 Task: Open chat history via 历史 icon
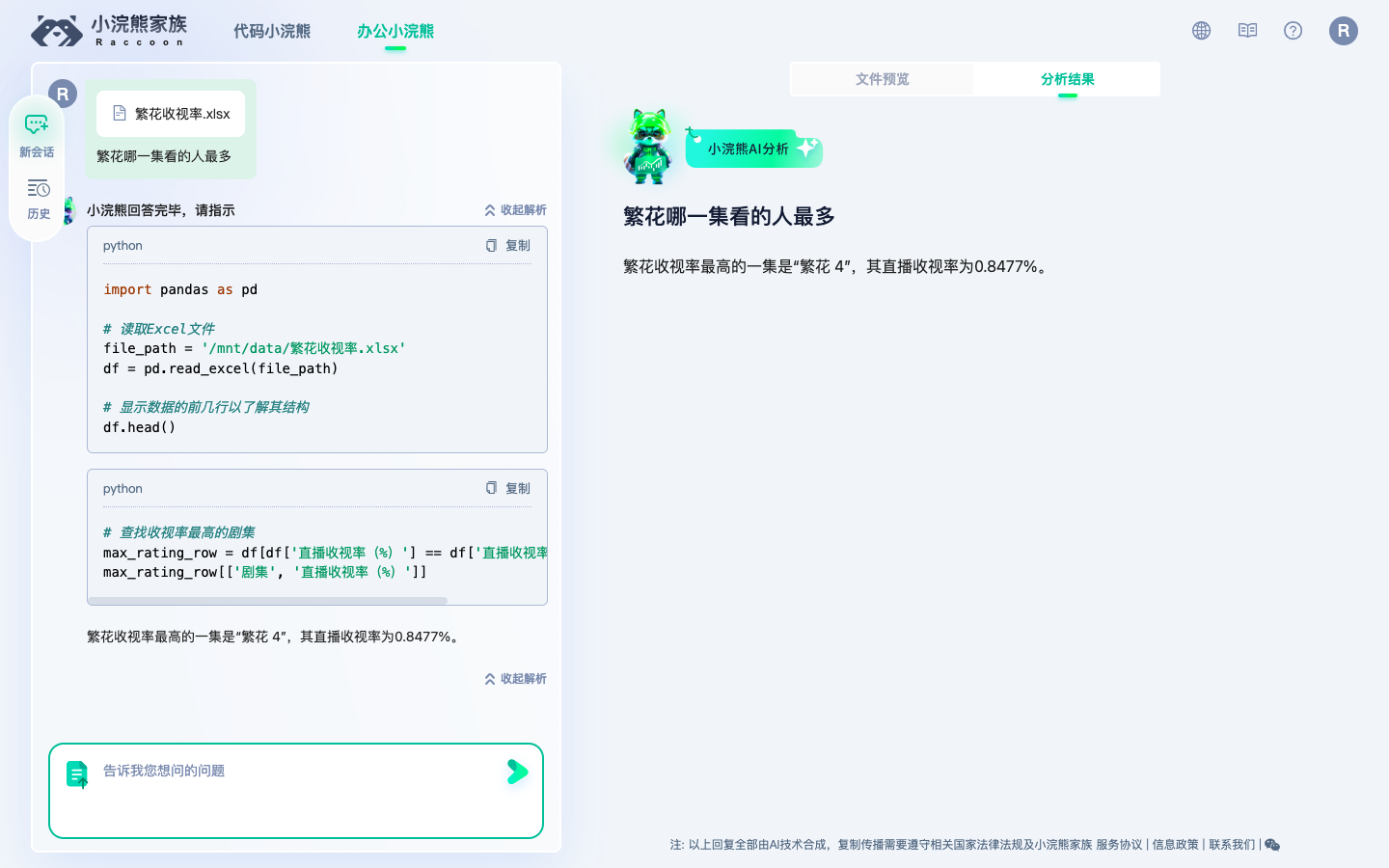point(38,198)
